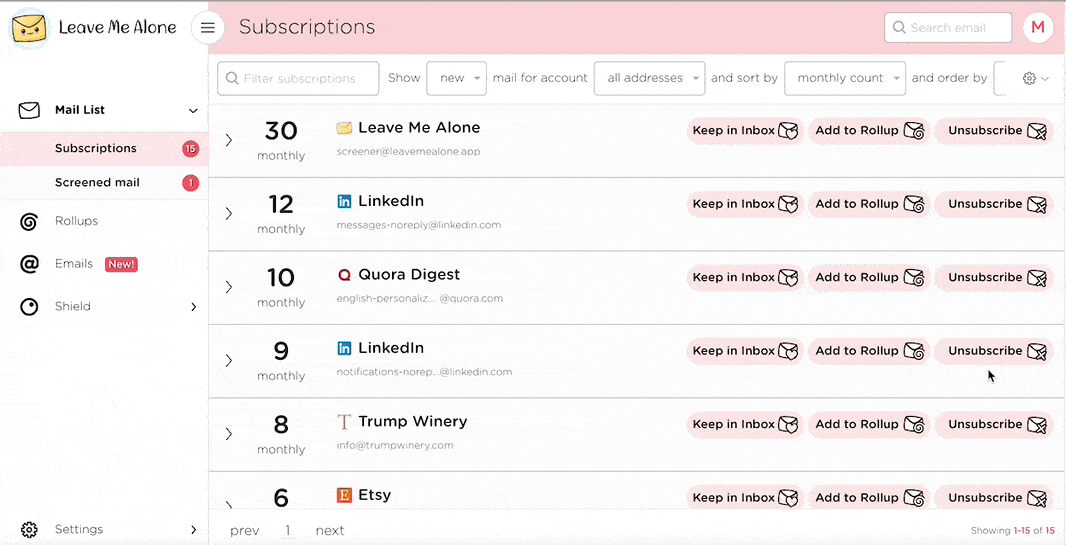Click the Settings gear icon in sidebar
This screenshot has height=545, width=1066.
pyautogui.click(x=29, y=529)
